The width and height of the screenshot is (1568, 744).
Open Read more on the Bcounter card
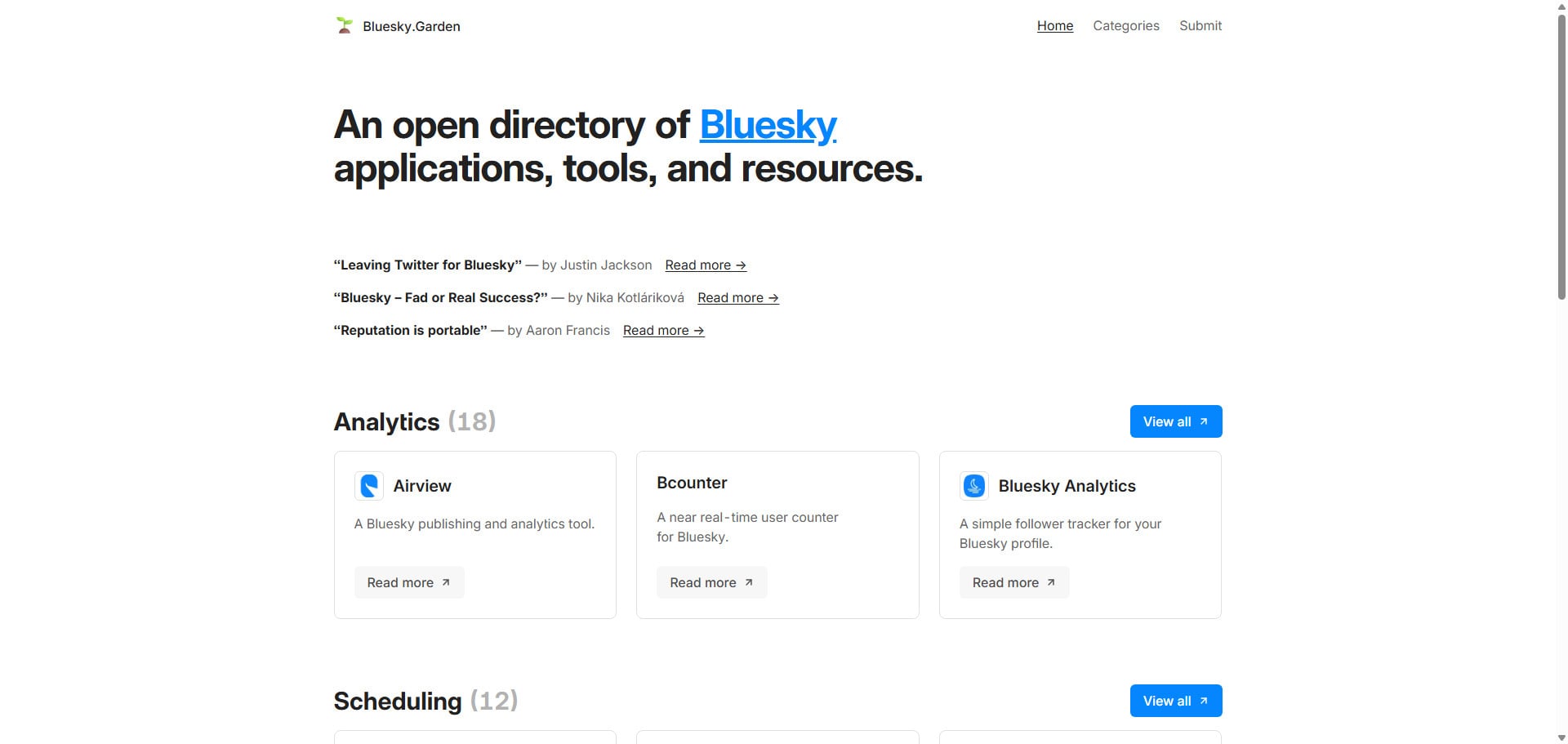point(712,582)
